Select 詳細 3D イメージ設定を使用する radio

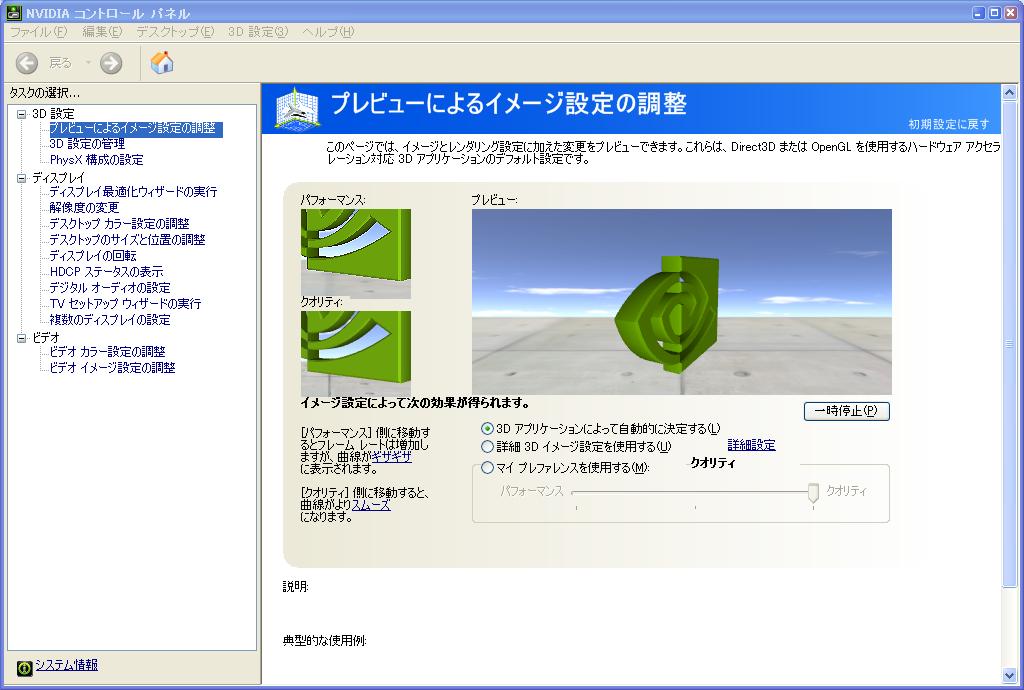(487, 447)
